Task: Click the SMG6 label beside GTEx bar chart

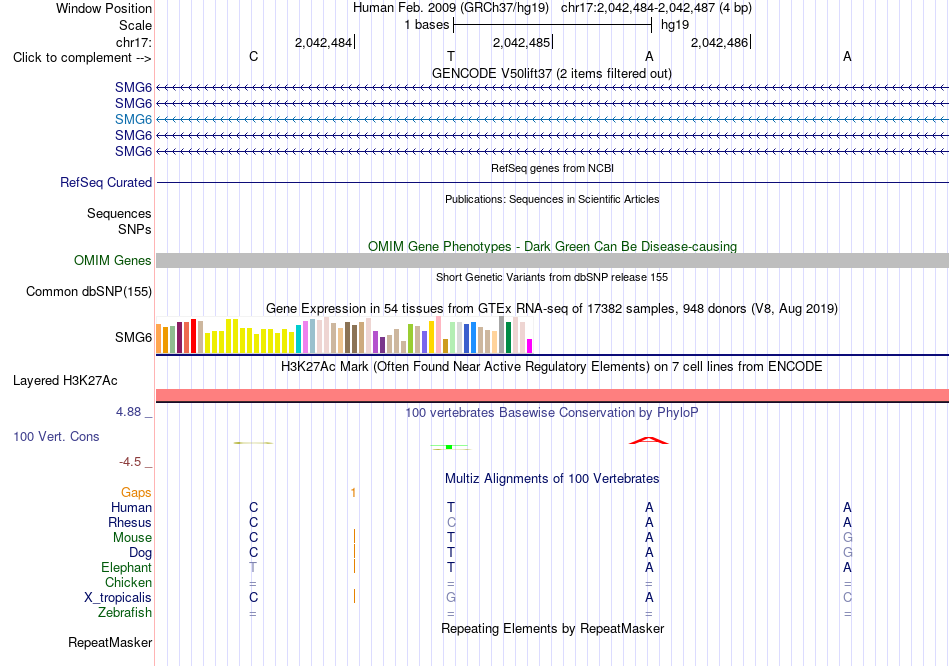Action: 133,338
